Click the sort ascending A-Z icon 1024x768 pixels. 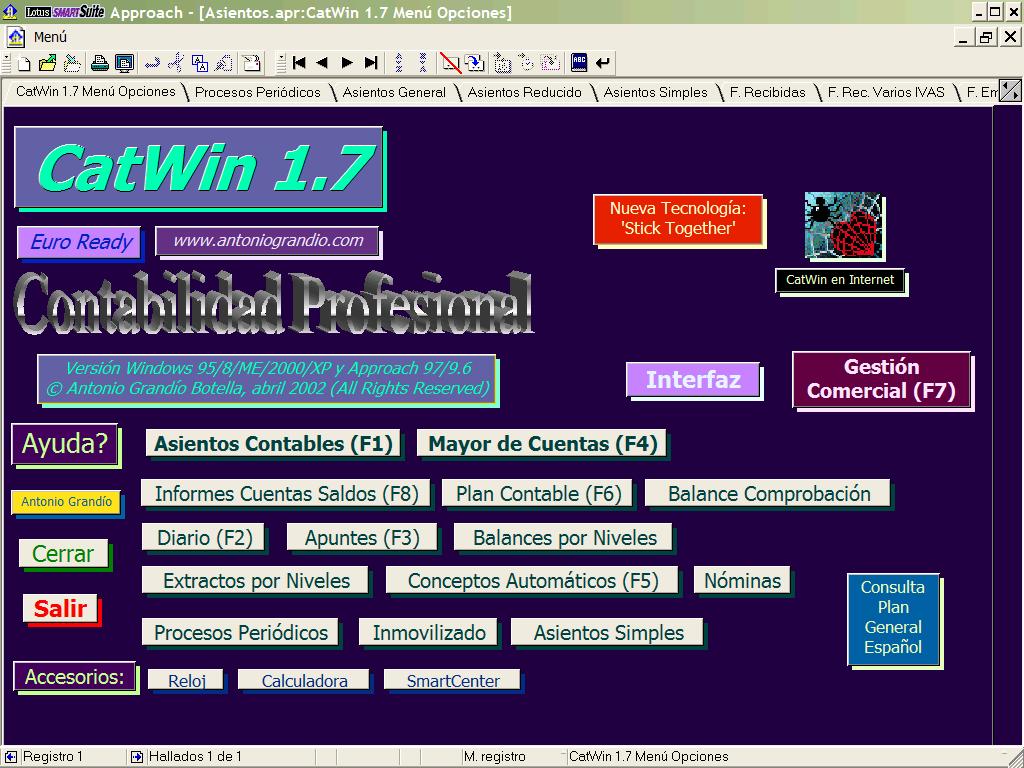399,63
